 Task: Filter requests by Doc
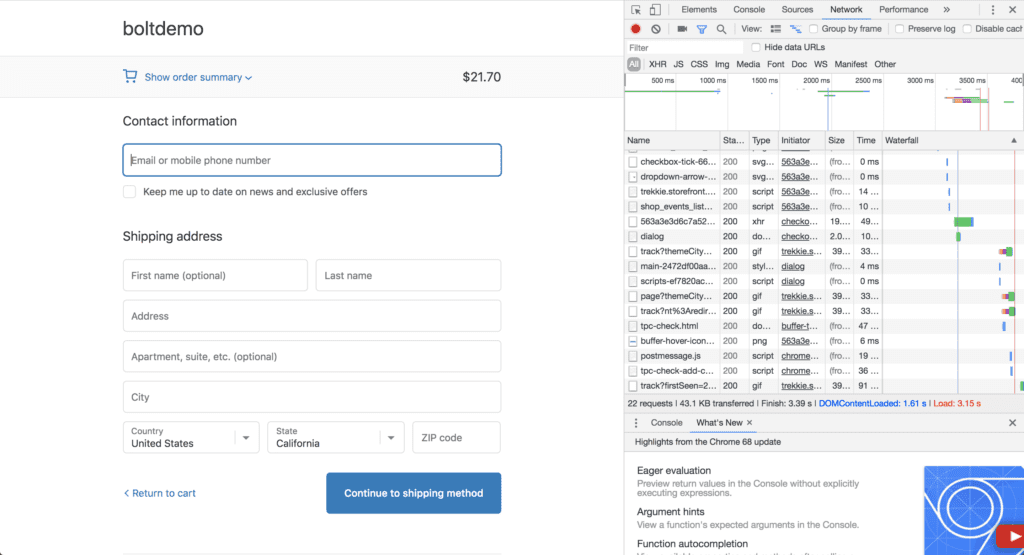(799, 64)
